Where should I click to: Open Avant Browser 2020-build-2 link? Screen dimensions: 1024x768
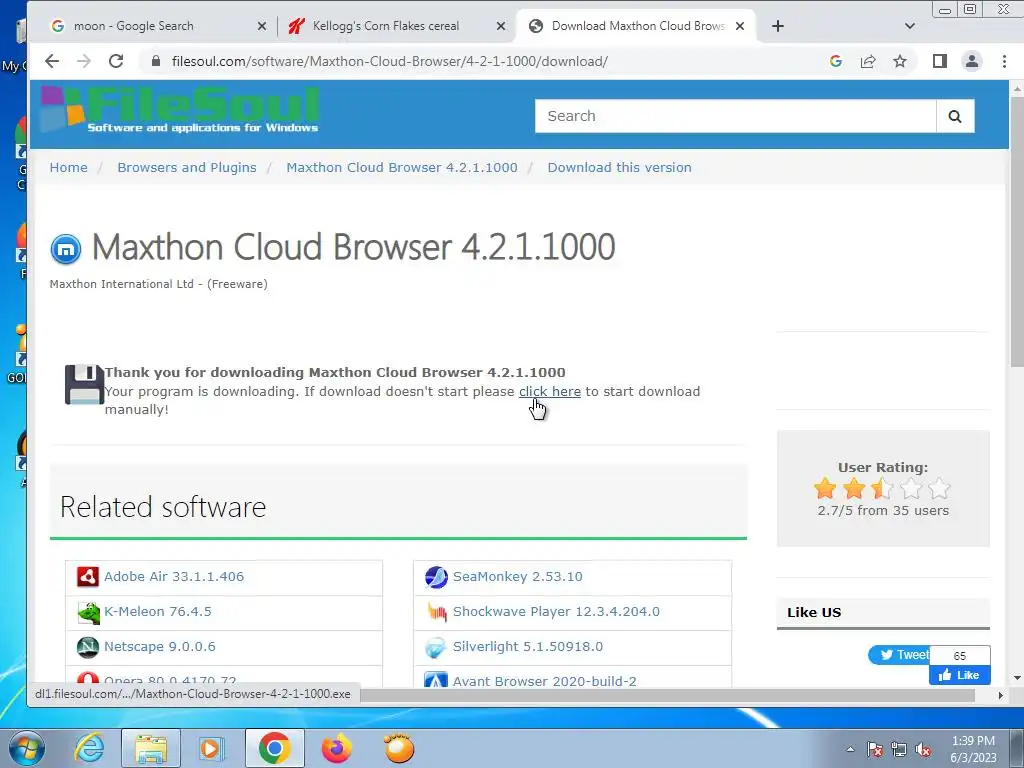pos(545,681)
